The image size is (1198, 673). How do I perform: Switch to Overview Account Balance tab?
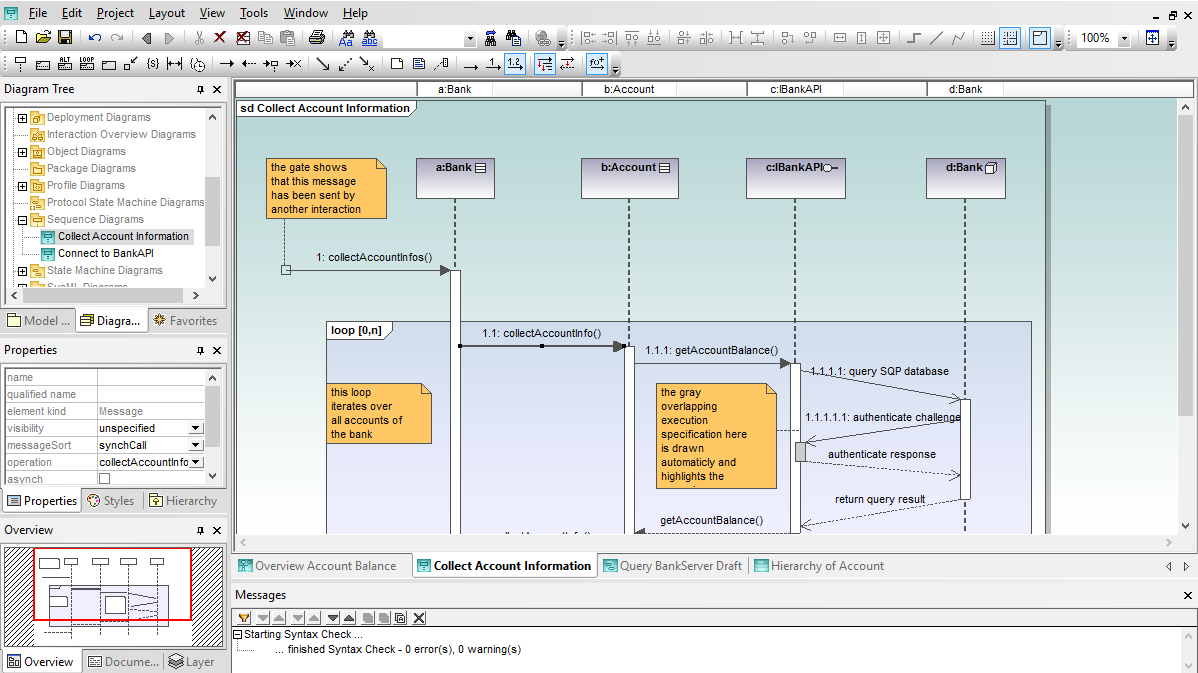(x=317, y=566)
